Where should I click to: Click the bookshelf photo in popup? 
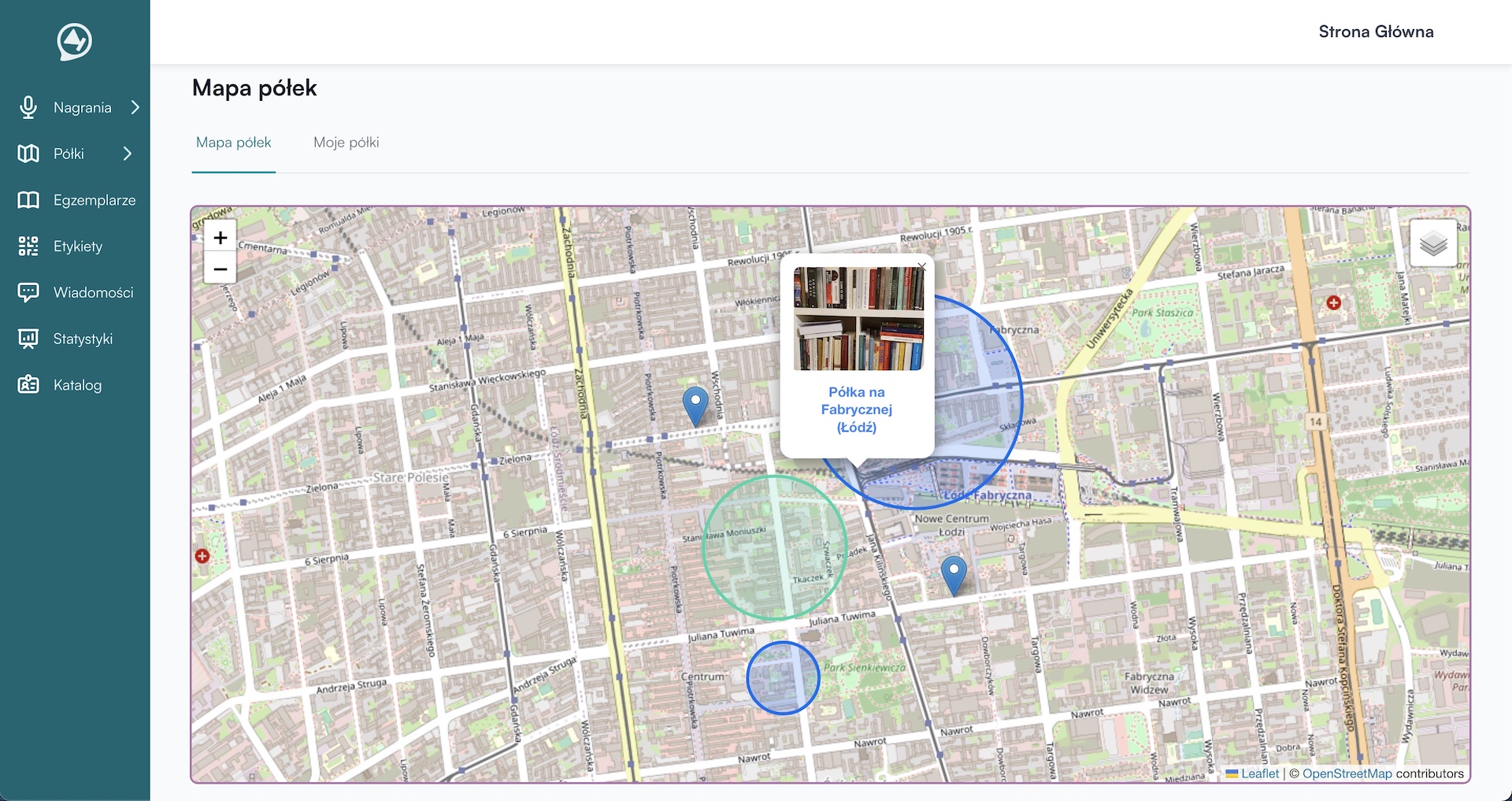coord(858,318)
